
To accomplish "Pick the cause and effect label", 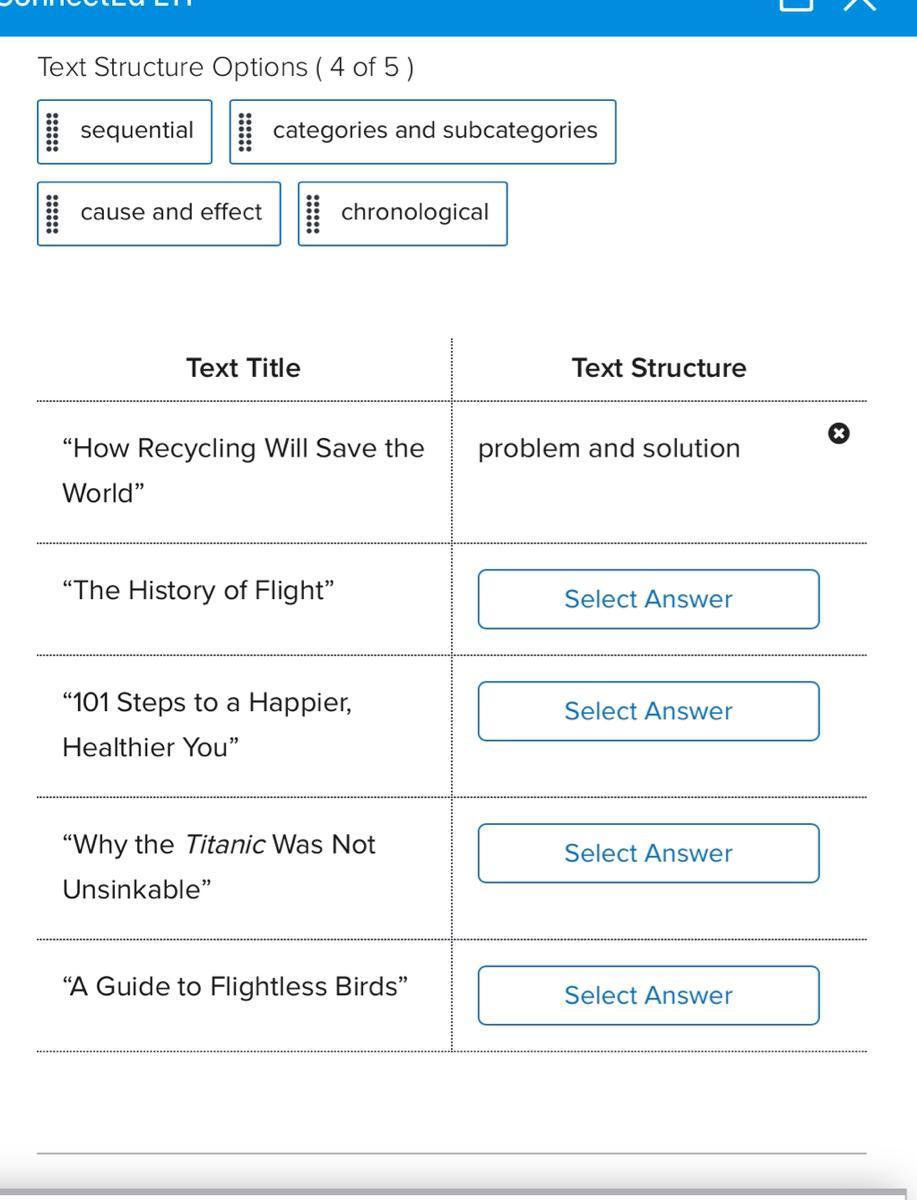I will click(171, 213).
